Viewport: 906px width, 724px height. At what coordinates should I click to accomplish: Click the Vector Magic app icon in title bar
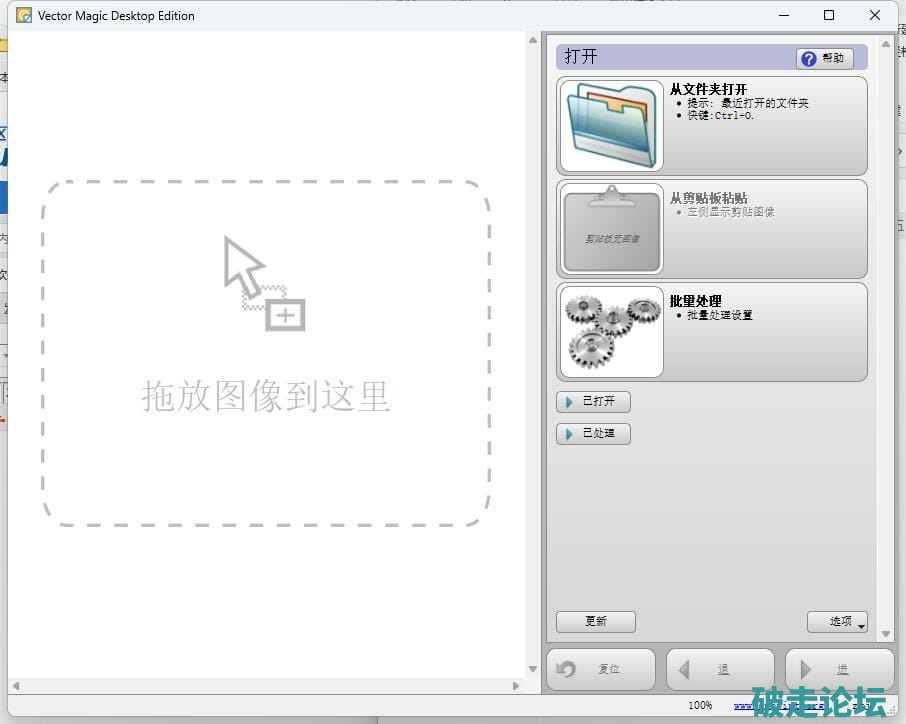pos(24,16)
